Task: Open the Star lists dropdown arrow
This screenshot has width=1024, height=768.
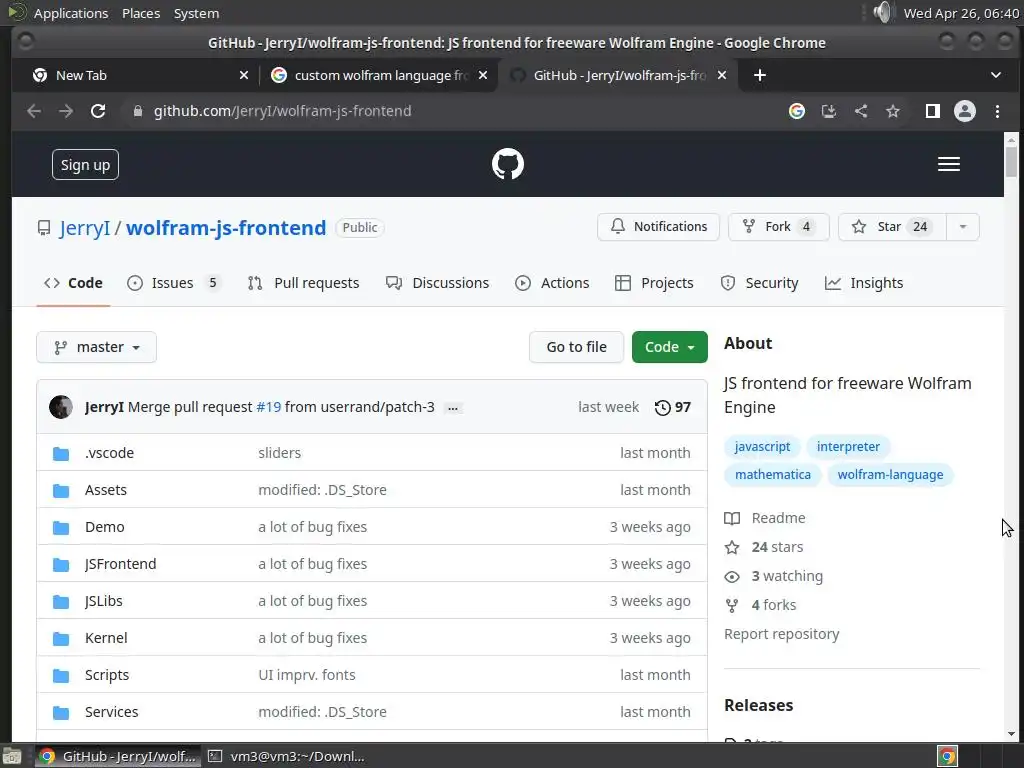Action: click(x=963, y=227)
